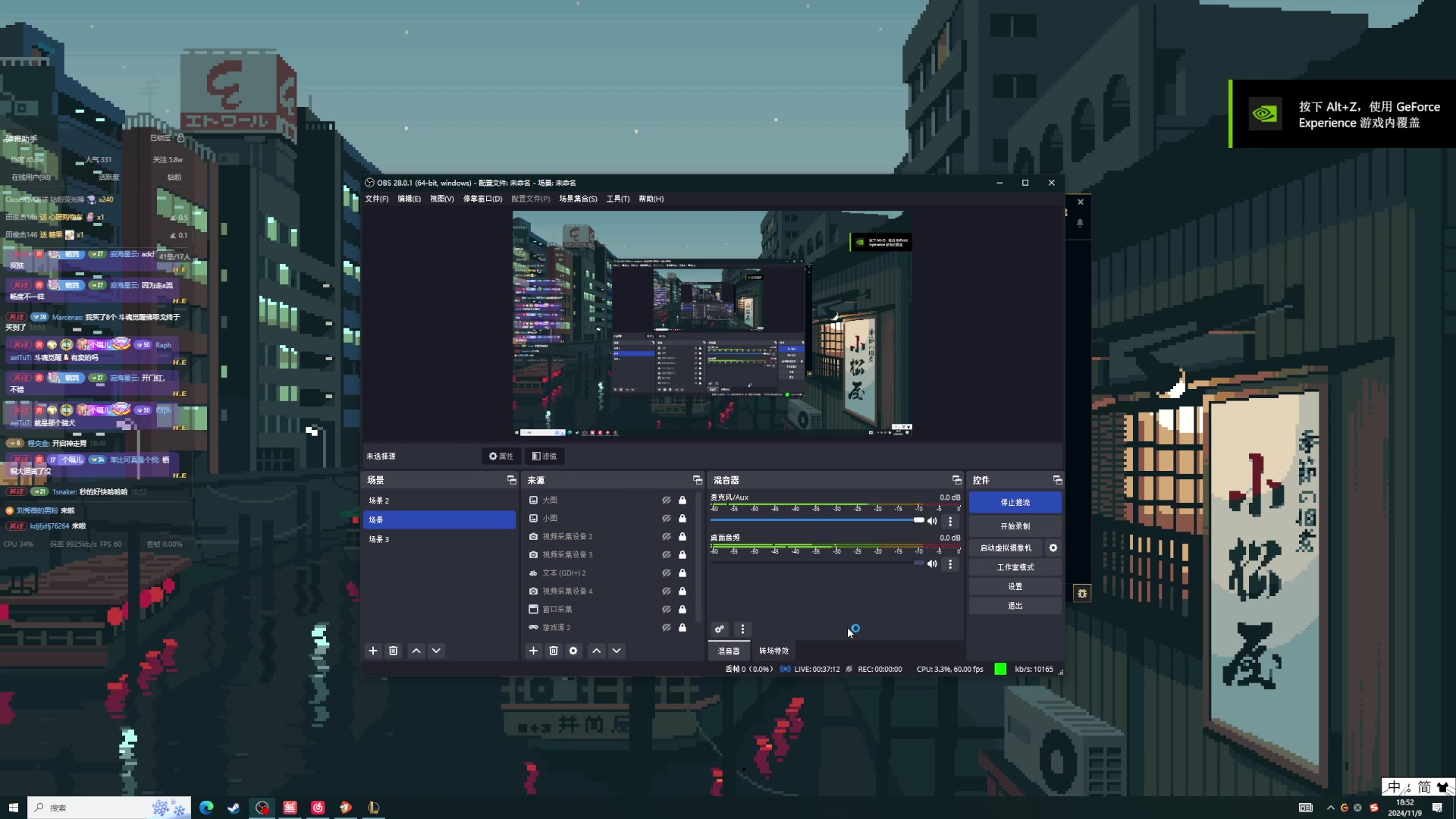Add a new source with plus icon

click(x=533, y=651)
